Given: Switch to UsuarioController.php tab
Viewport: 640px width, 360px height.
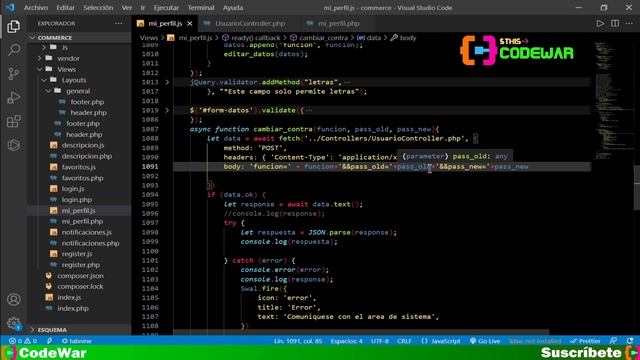Looking at the screenshot, I should pos(249,24).
